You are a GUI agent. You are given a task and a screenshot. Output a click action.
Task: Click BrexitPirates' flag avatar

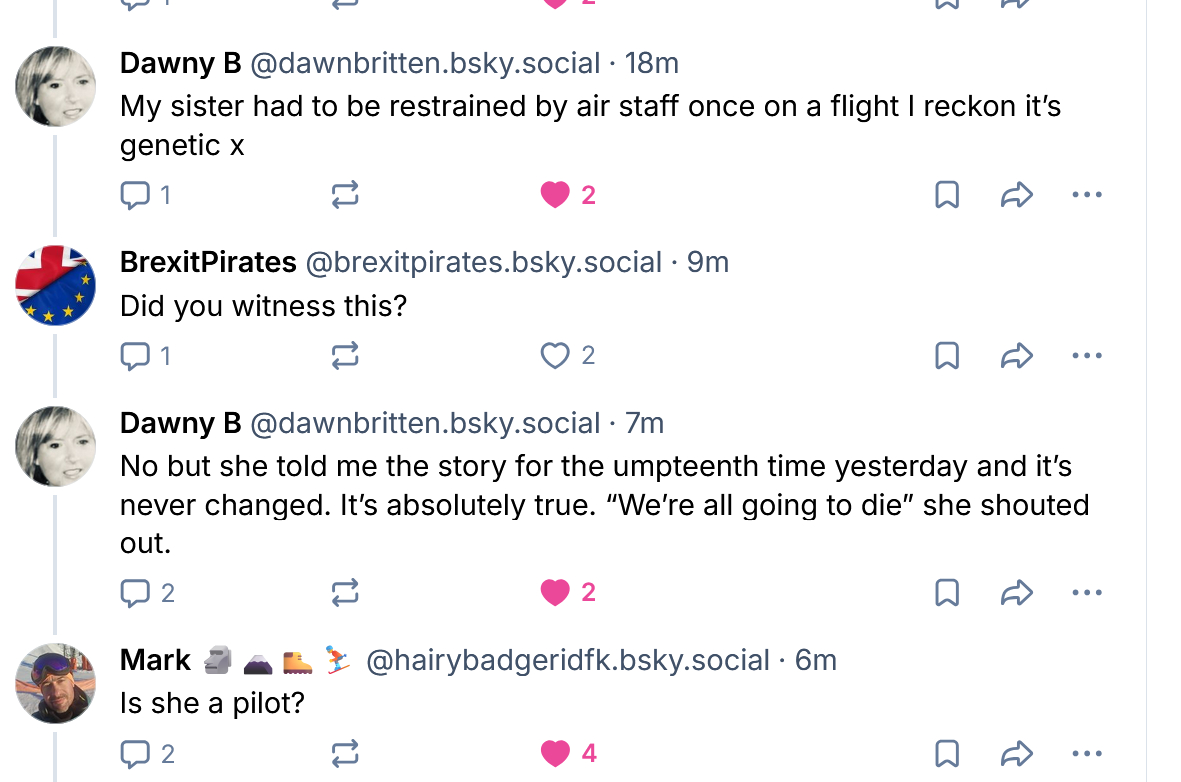(56, 285)
